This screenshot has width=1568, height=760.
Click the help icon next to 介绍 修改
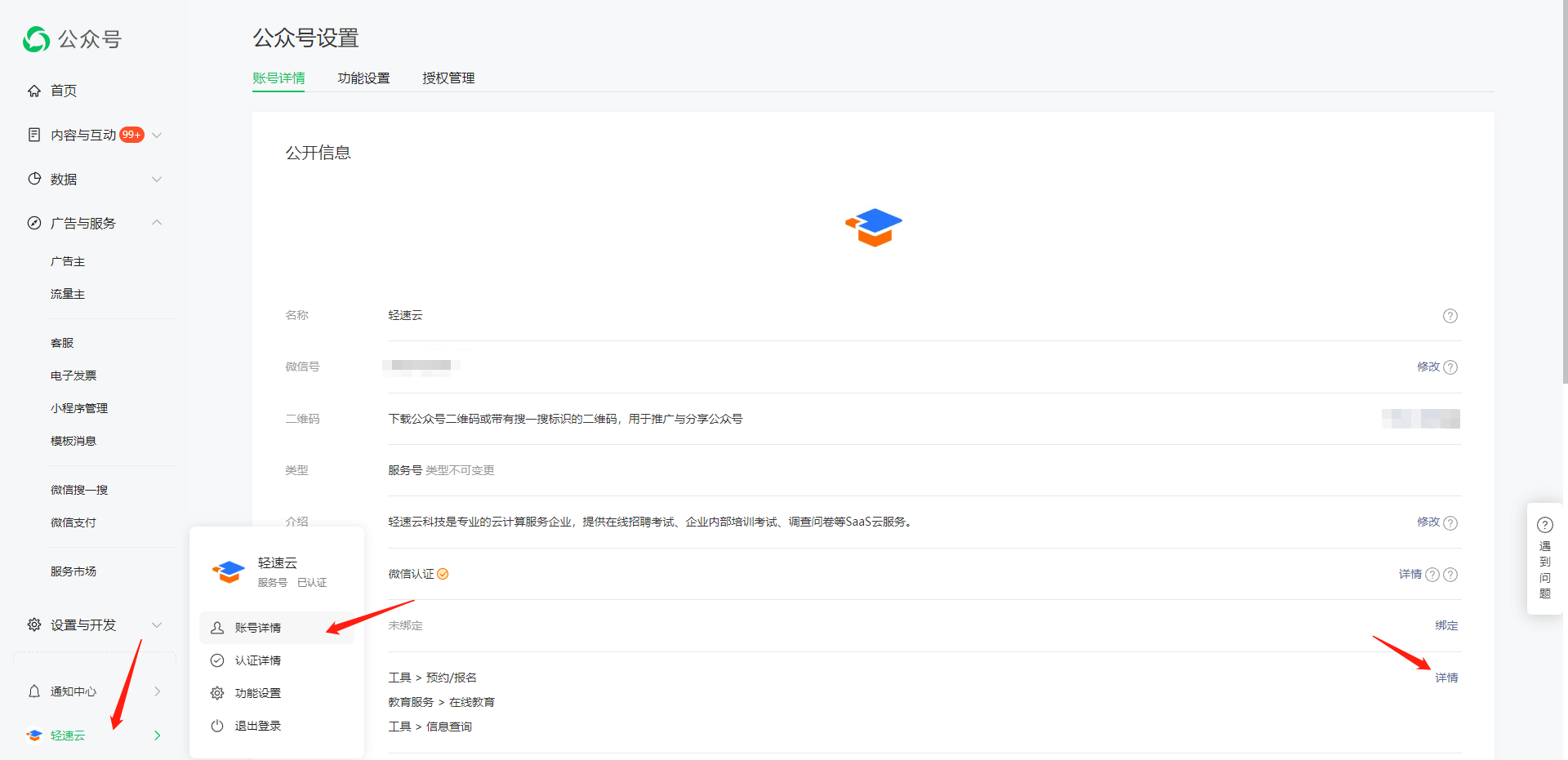tap(1450, 523)
